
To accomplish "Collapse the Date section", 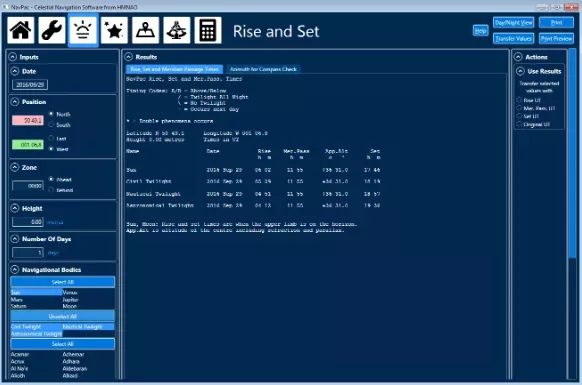I will pyautogui.click(x=15, y=71).
